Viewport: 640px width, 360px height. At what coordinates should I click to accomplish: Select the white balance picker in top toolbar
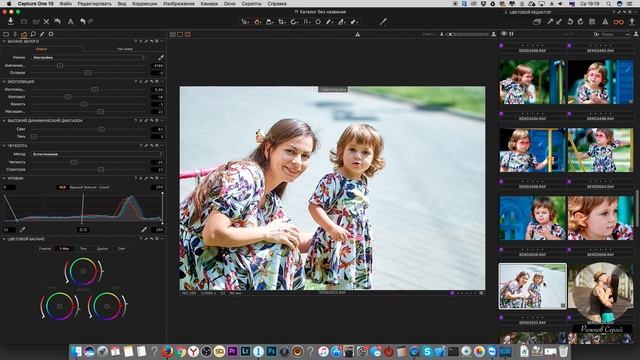(x=329, y=22)
